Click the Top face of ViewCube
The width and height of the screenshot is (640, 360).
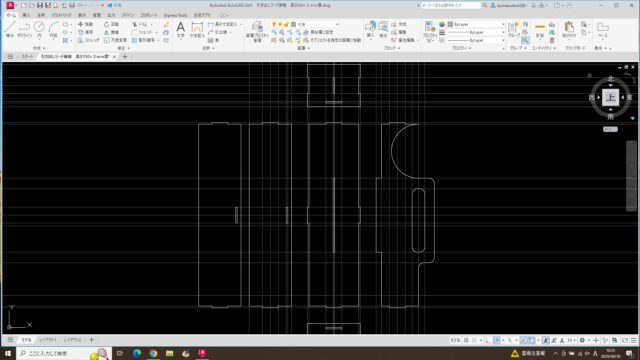[610, 97]
